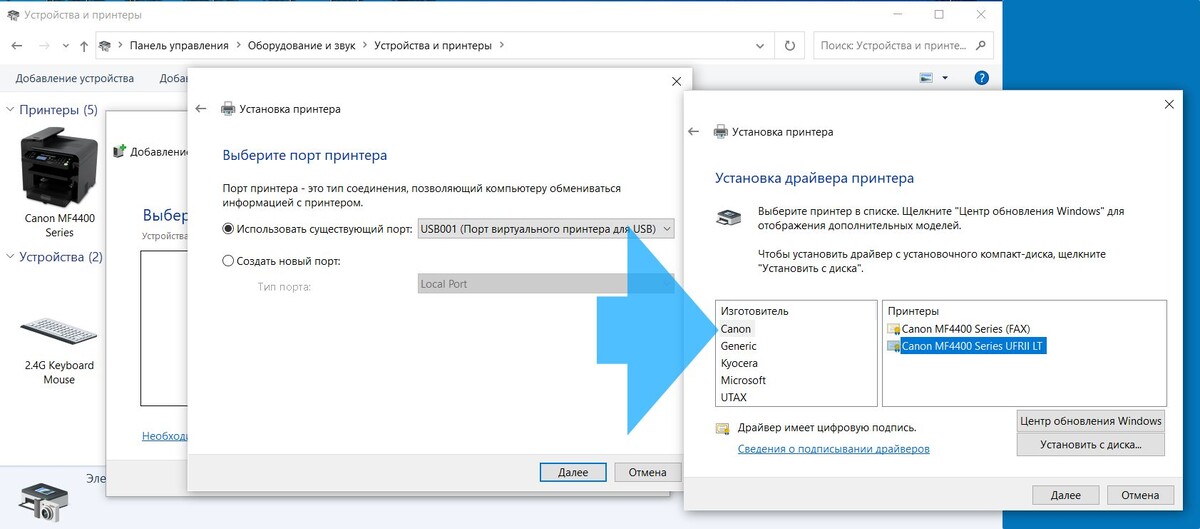Open recent locations dropdown beside forward arrow
The width and height of the screenshot is (1200, 529).
coord(65,46)
